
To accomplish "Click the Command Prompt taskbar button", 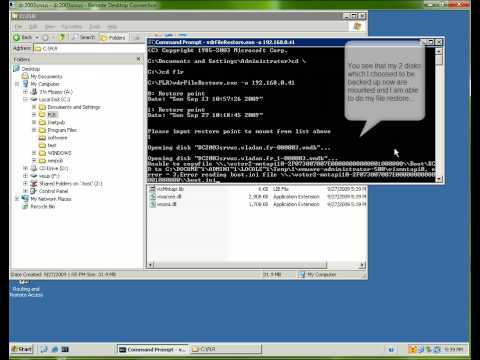I will [152, 349].
